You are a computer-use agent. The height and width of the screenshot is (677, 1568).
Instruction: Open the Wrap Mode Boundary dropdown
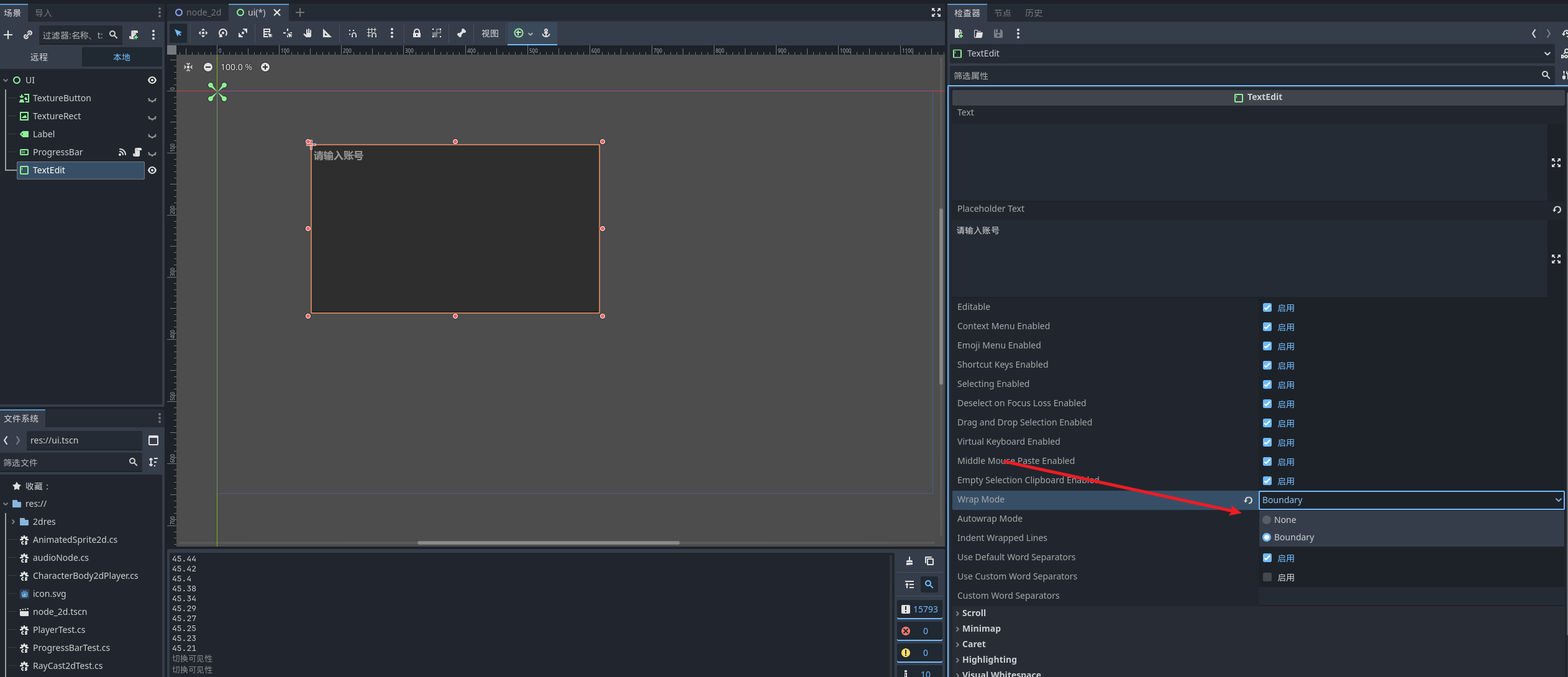pos(1411,500)
